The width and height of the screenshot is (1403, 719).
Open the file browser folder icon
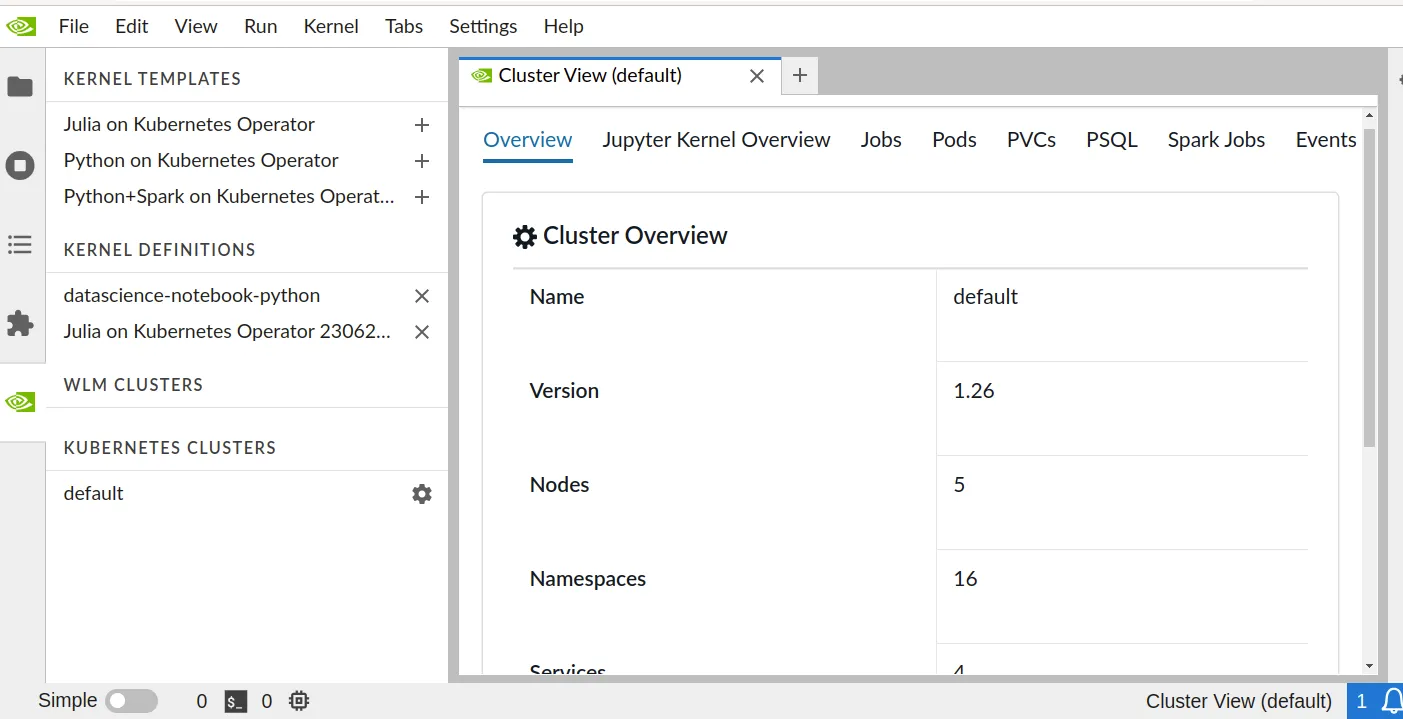[20, 87]
